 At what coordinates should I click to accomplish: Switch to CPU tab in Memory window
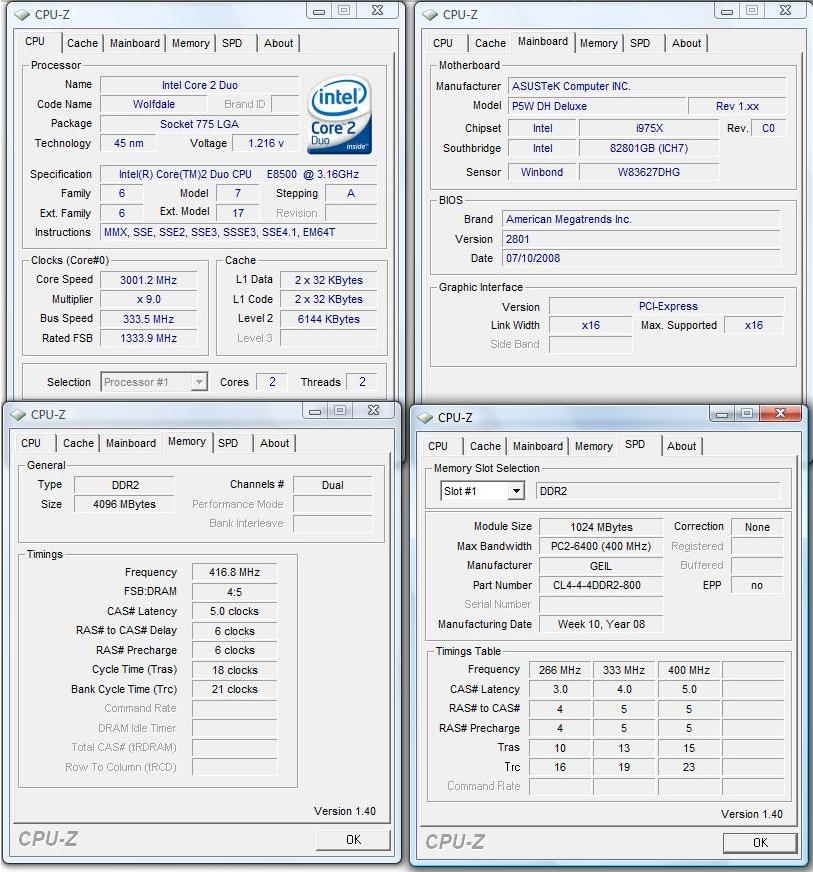(31, 443)
